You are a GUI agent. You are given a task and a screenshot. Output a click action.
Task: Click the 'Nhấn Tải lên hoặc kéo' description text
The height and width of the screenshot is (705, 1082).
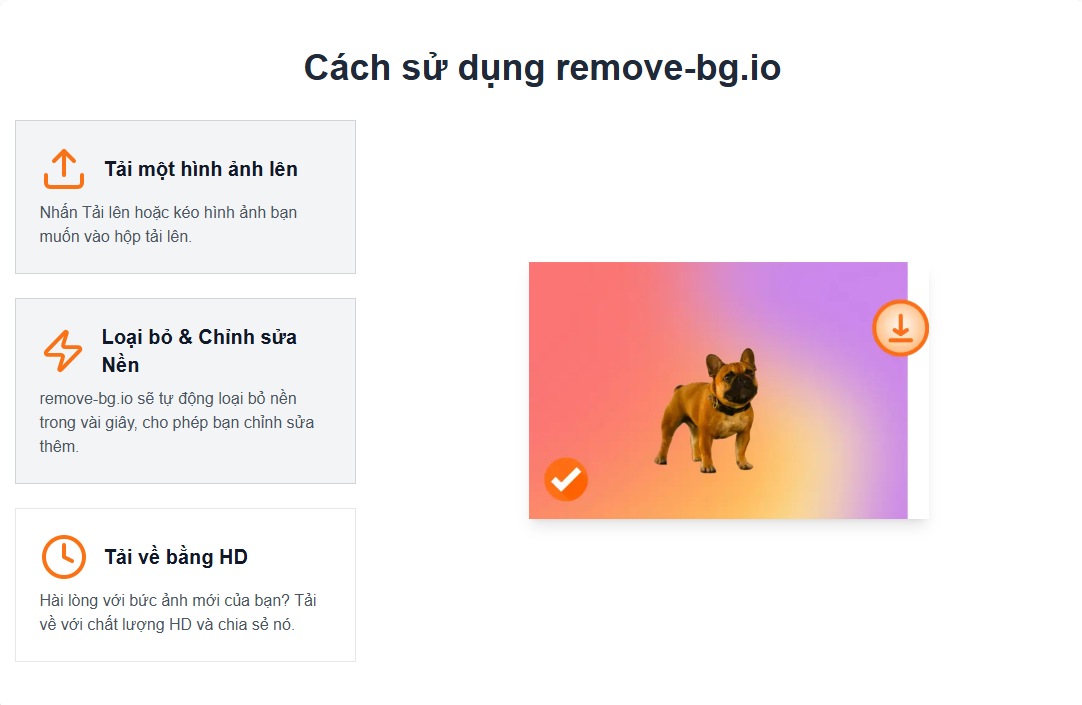tap(168, 224)
